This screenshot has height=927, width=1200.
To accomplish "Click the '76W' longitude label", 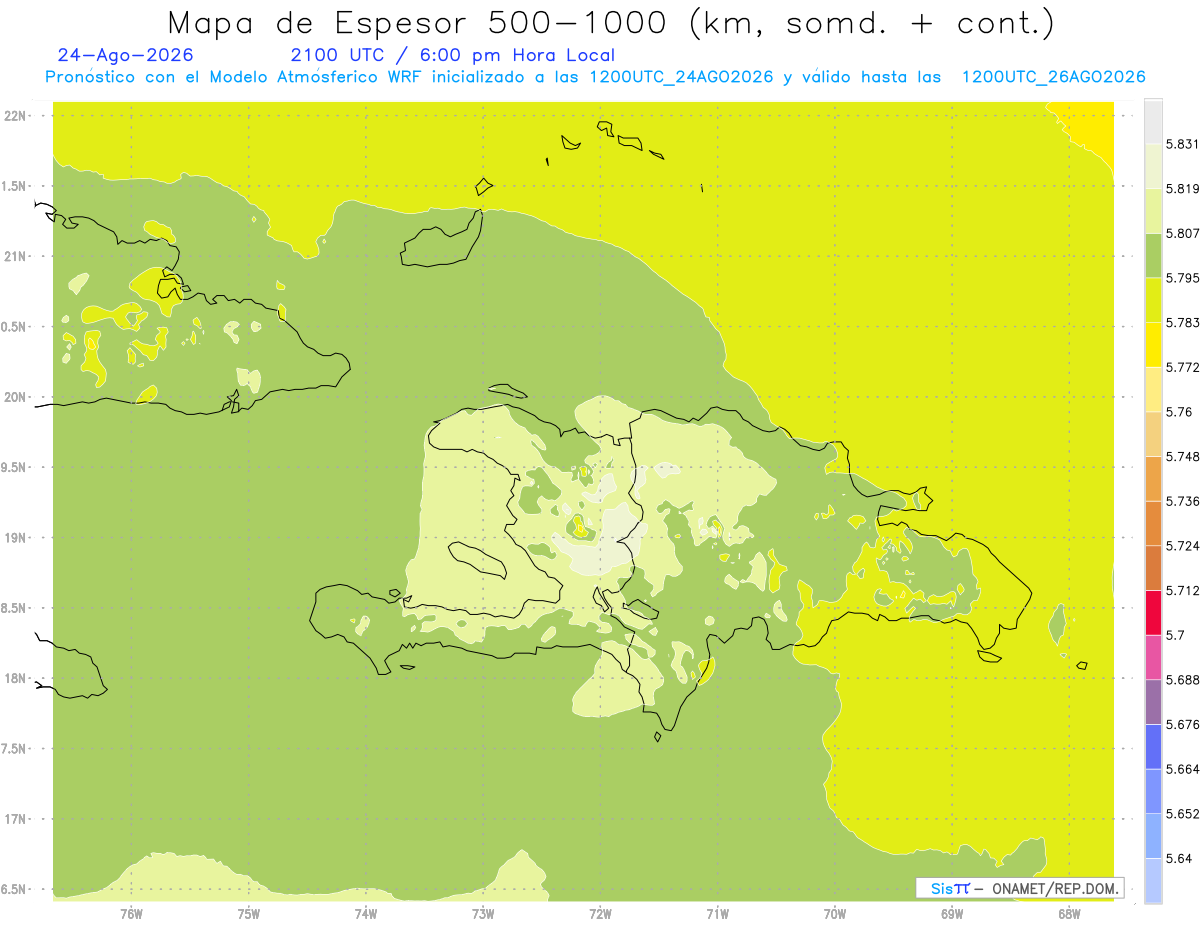I will (x=131, y=912).
